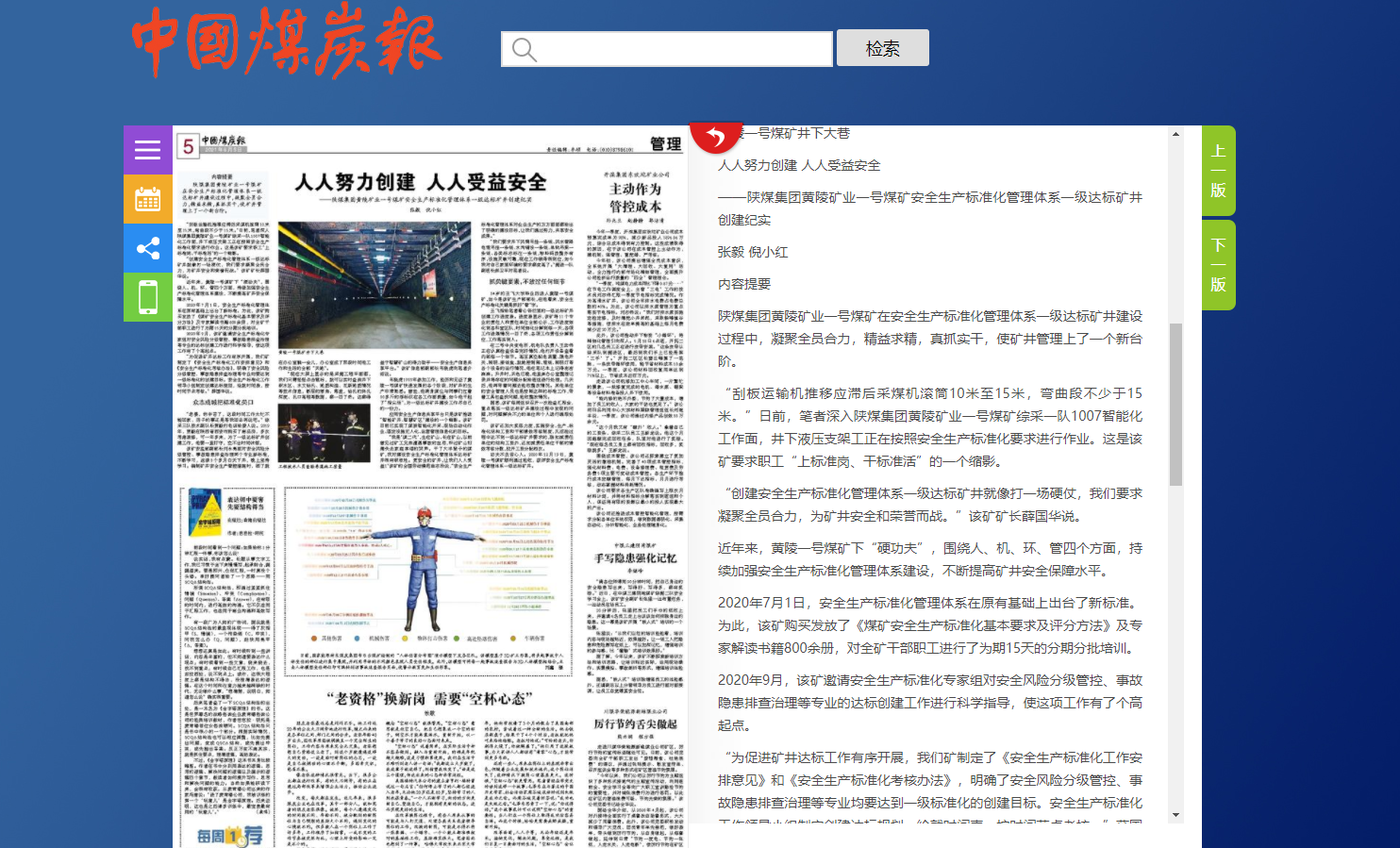
Task: Click the mine tunnel photo on the page
Action: coord(375,285)
